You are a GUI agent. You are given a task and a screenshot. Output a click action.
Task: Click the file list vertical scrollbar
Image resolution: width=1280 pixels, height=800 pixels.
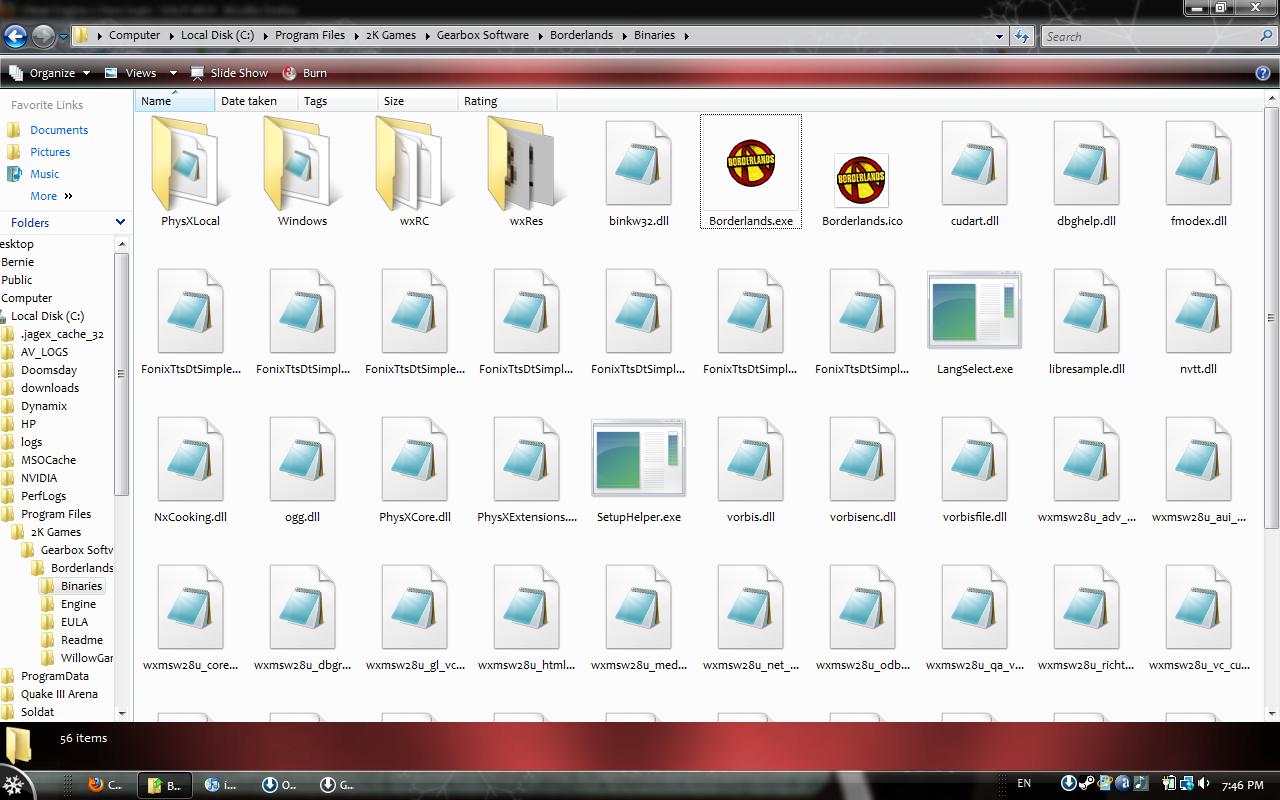point(1271,318)
